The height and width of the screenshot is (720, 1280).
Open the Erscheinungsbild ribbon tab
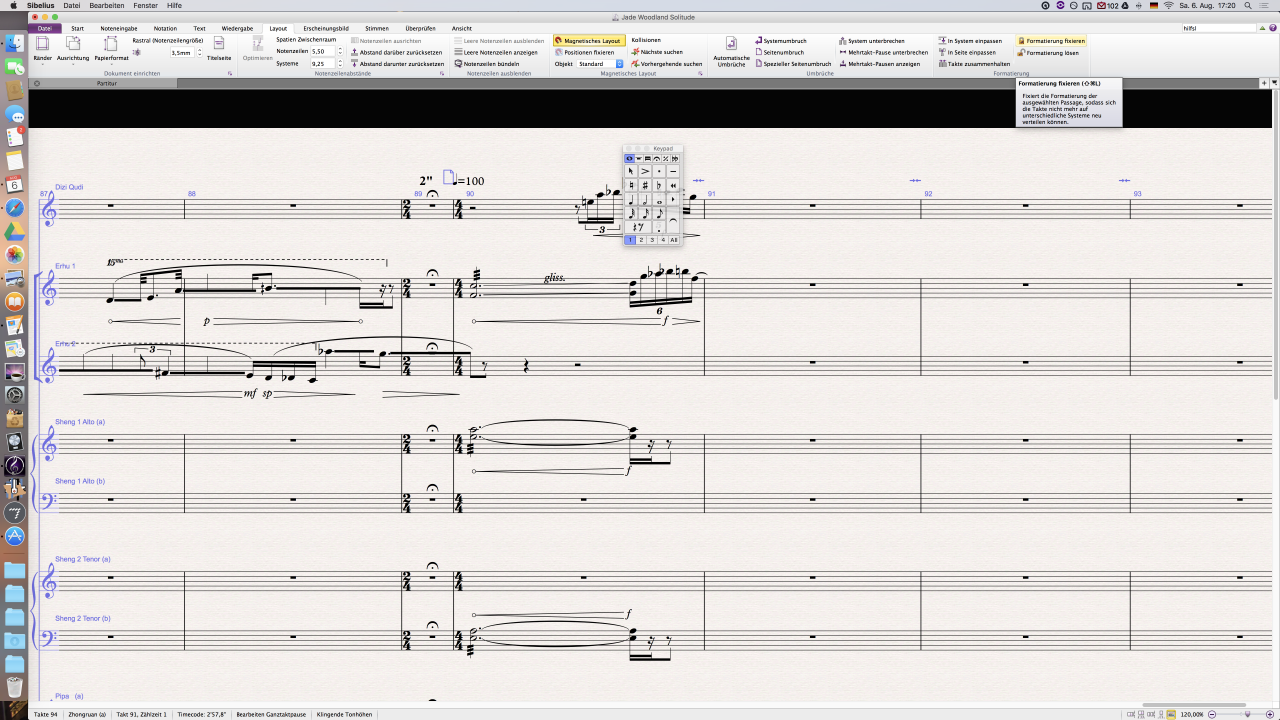coord(327,28)
